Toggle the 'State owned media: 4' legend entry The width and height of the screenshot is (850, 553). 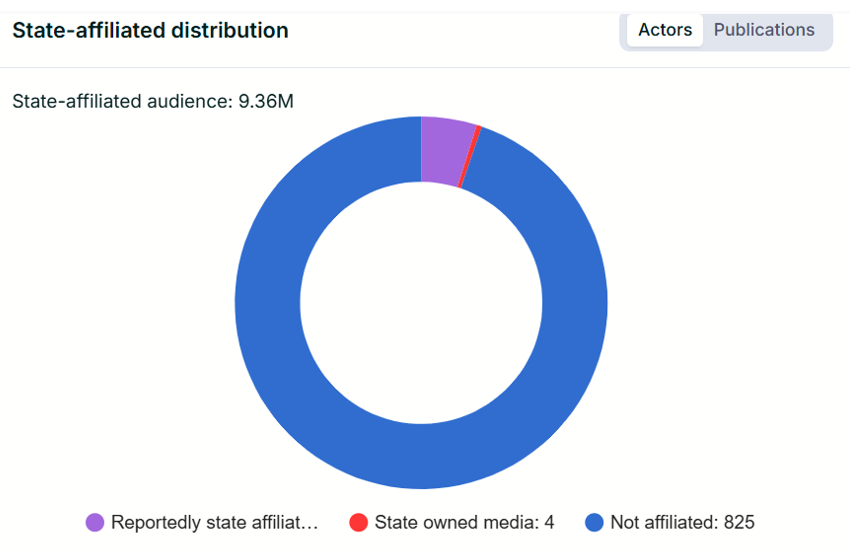(x=464, y=522)
